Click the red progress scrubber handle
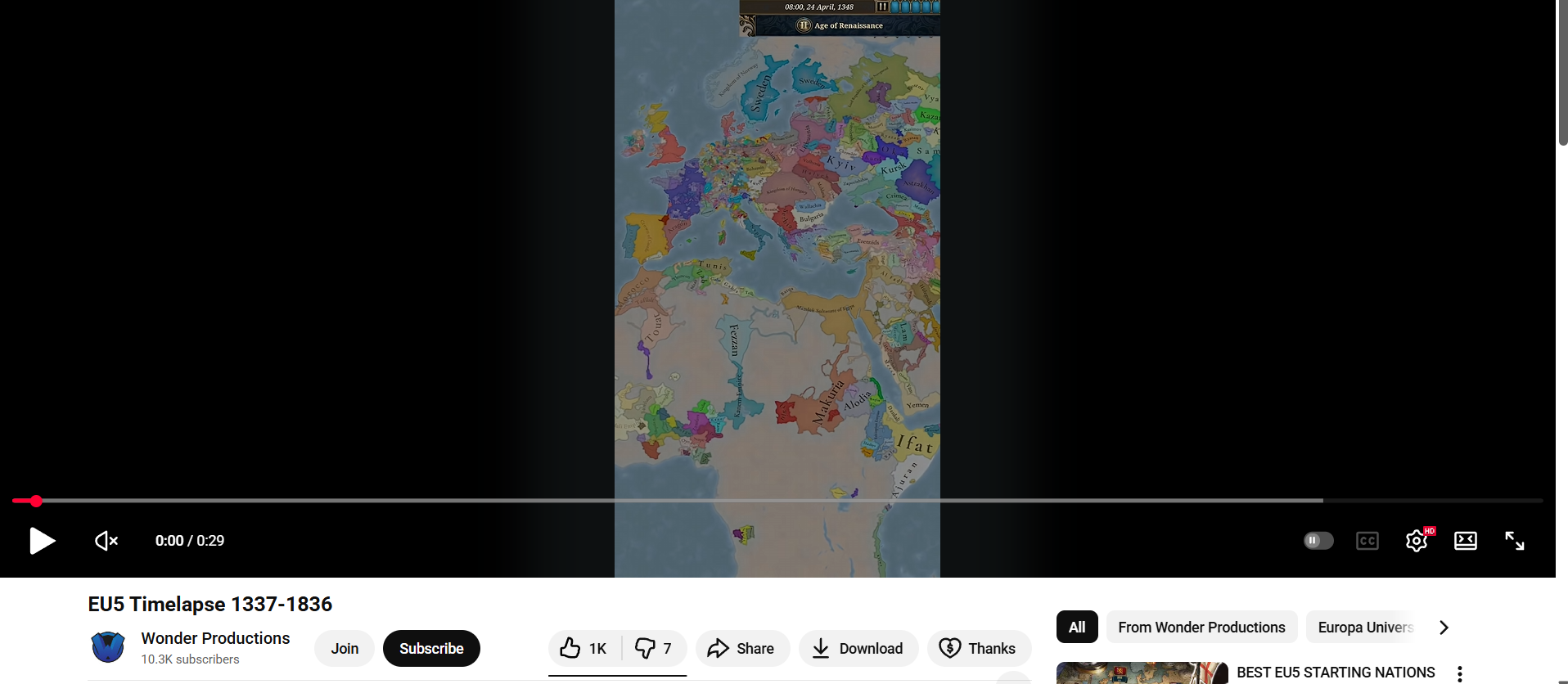The height and width of the screenshot is (684, 1568). click(36, 501)
